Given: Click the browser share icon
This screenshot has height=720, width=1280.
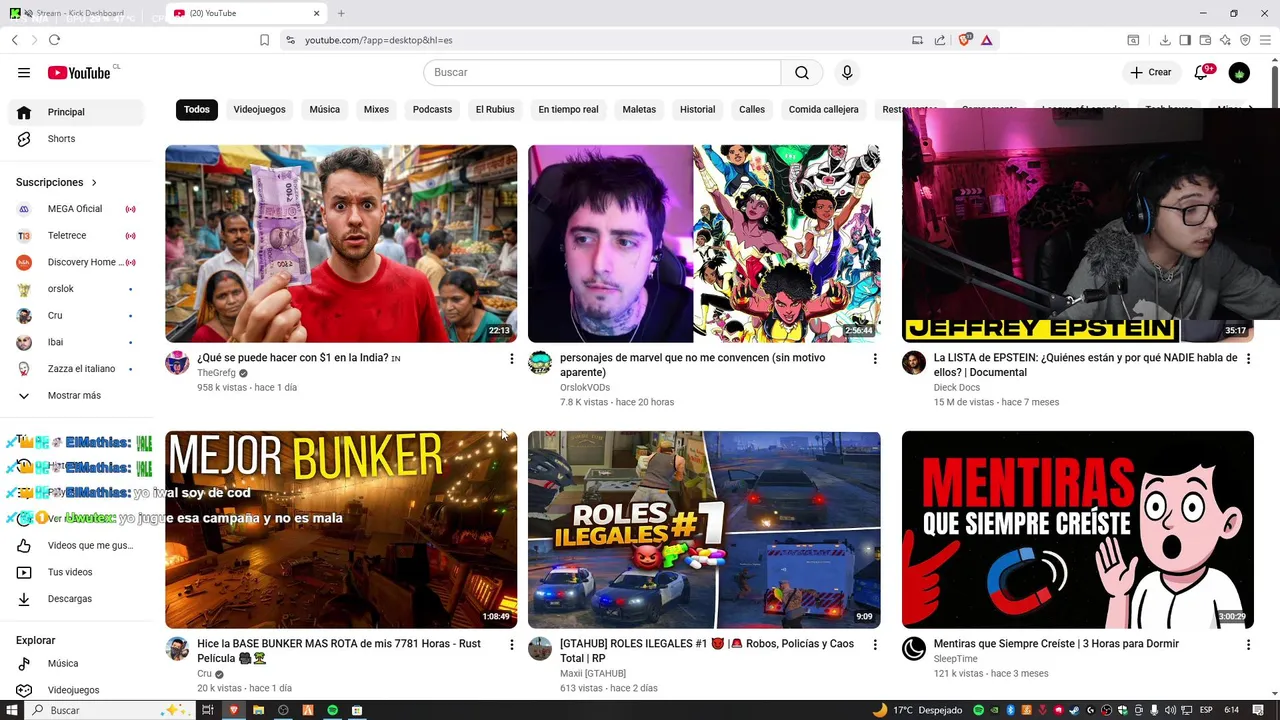Looking at the screenshot, I should pyautogui.click(x=940, y=40).
